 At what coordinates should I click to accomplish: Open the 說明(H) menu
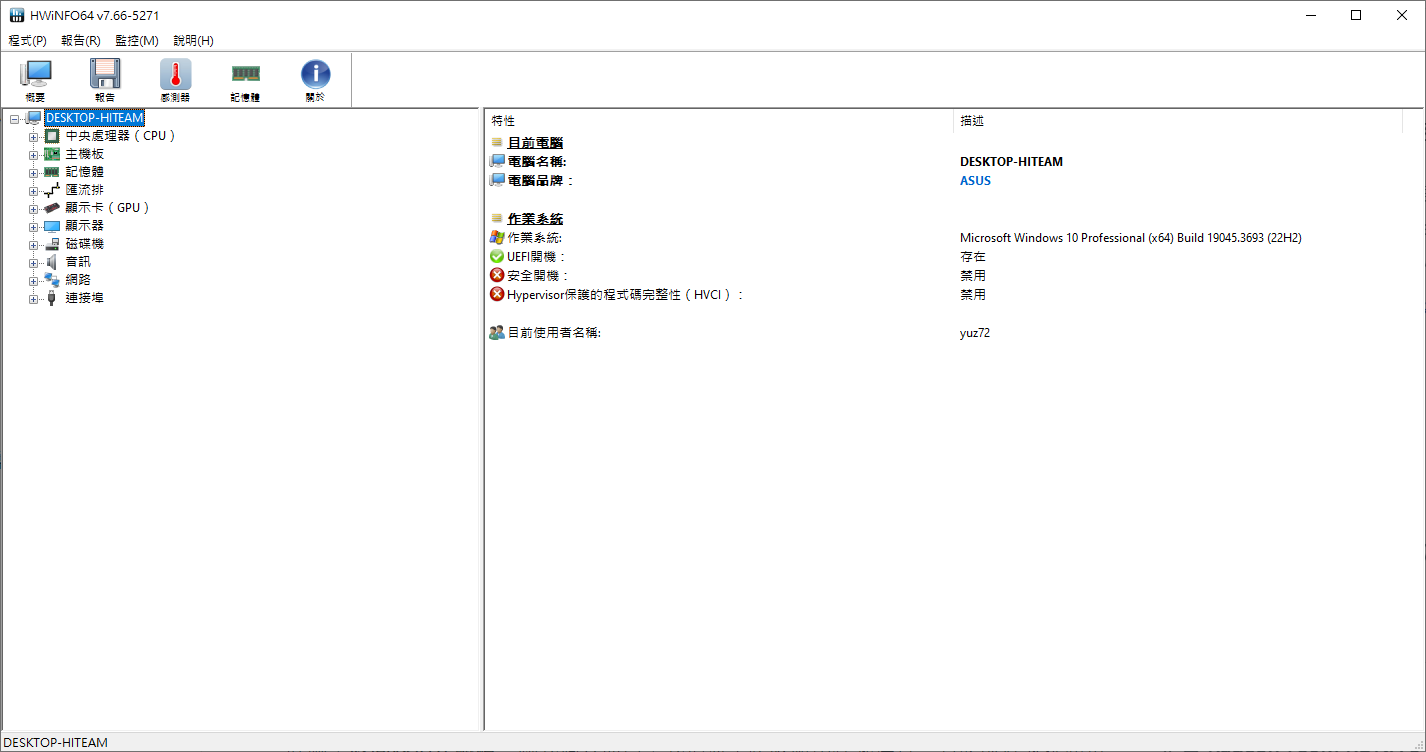point(193,41)
